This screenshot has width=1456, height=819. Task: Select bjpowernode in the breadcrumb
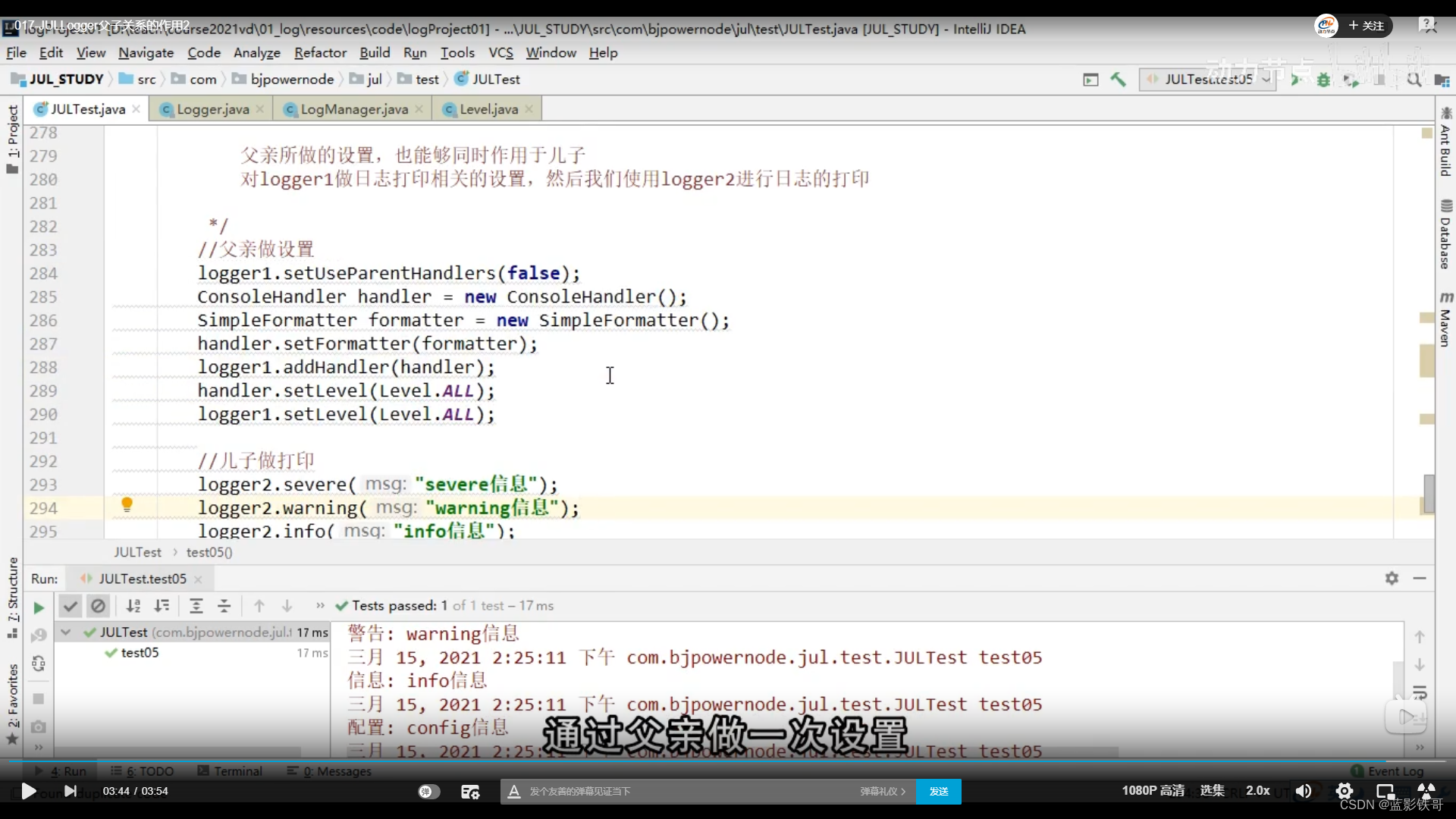[x=292, y=79]
